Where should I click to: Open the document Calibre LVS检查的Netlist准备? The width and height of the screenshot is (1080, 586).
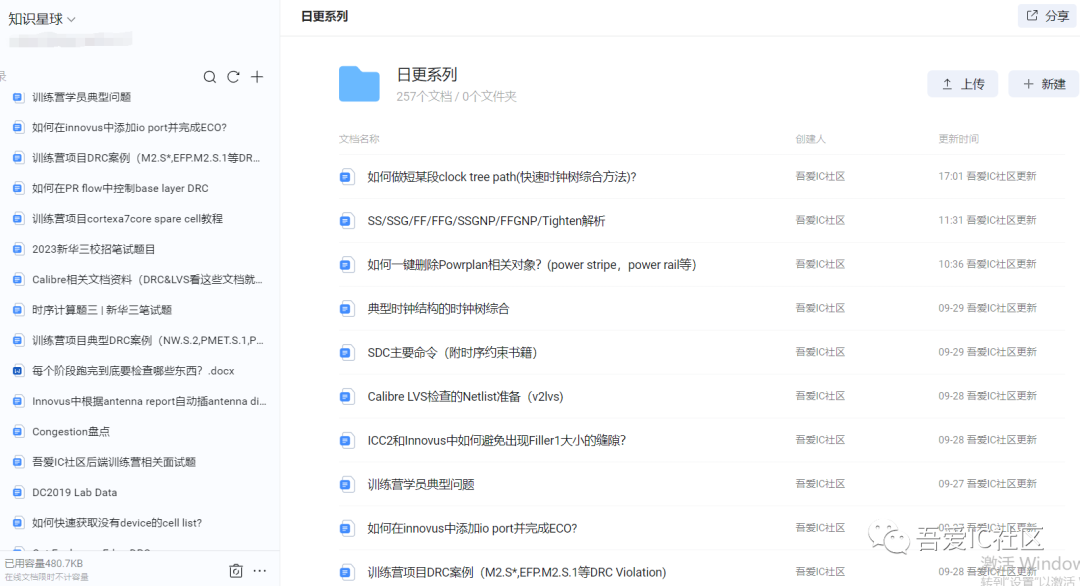pos(466,396)
